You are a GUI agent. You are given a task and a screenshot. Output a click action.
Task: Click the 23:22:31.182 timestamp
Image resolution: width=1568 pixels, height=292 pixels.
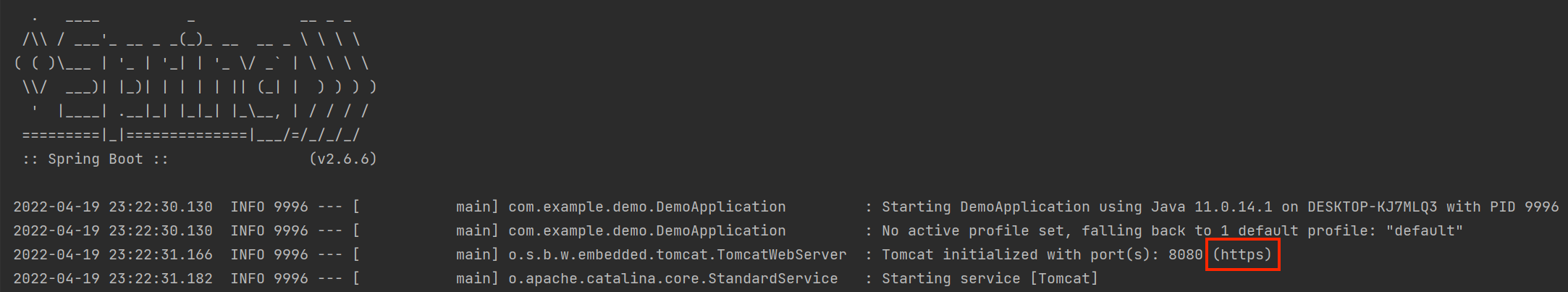161,279
